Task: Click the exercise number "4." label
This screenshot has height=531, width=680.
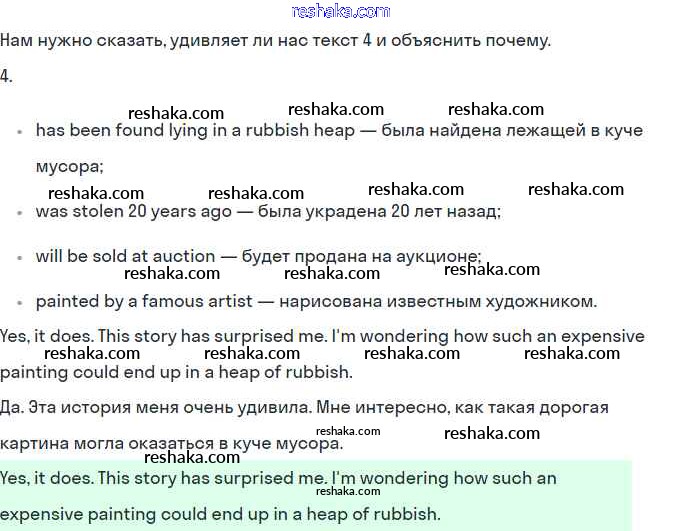Action: pyautogui.click(x=7, y=77)
